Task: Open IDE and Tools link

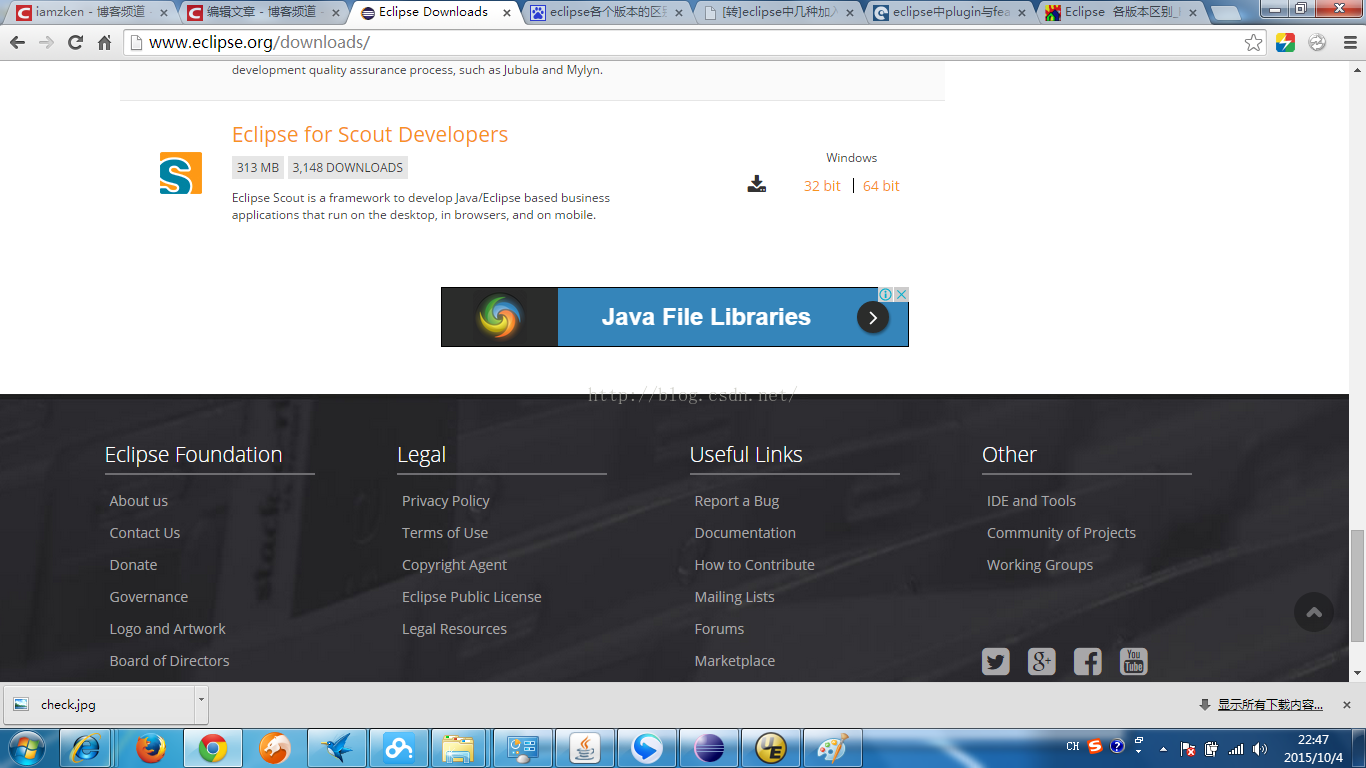Action: 1031,501
